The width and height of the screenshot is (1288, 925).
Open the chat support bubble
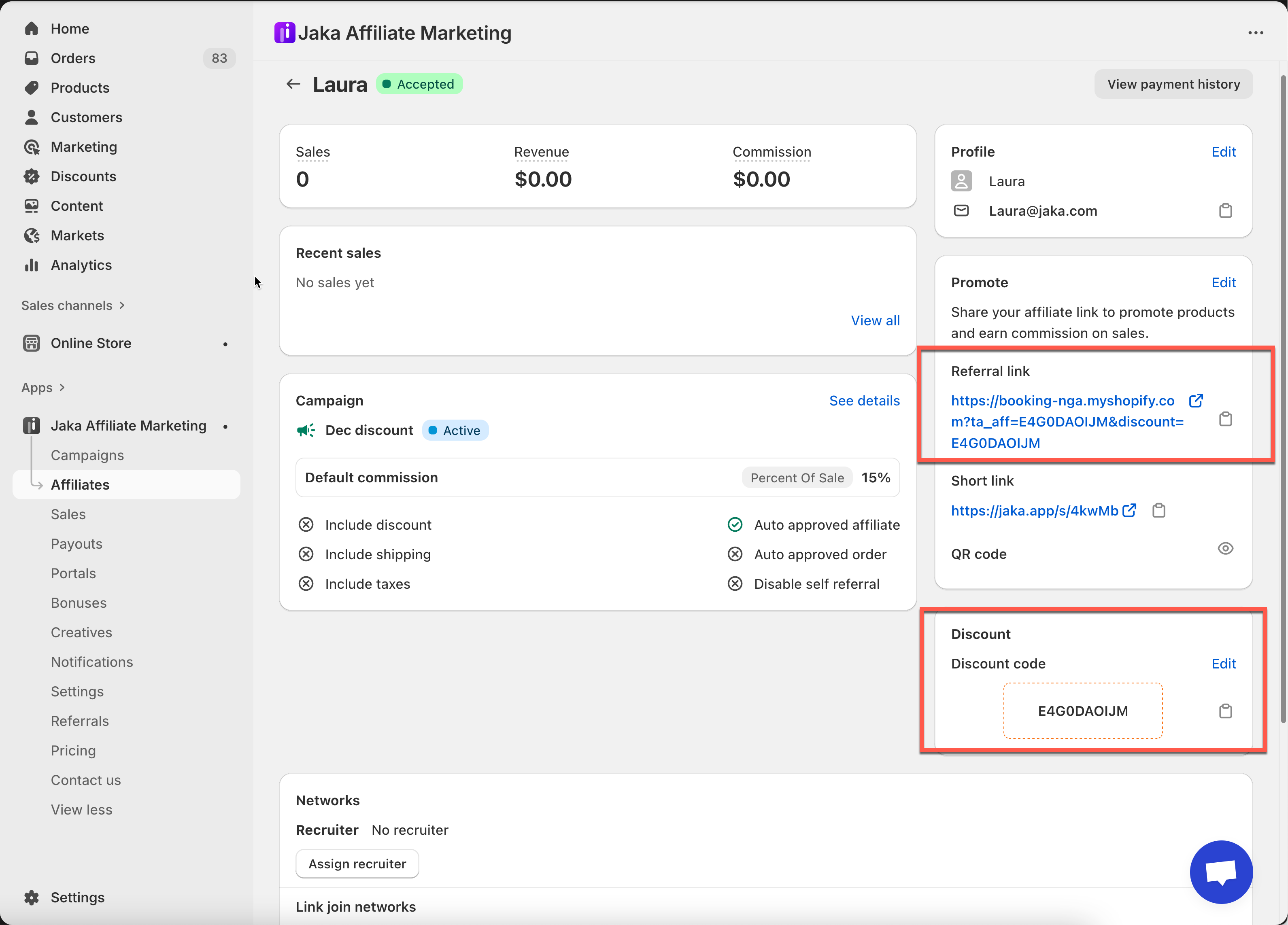1221,871
